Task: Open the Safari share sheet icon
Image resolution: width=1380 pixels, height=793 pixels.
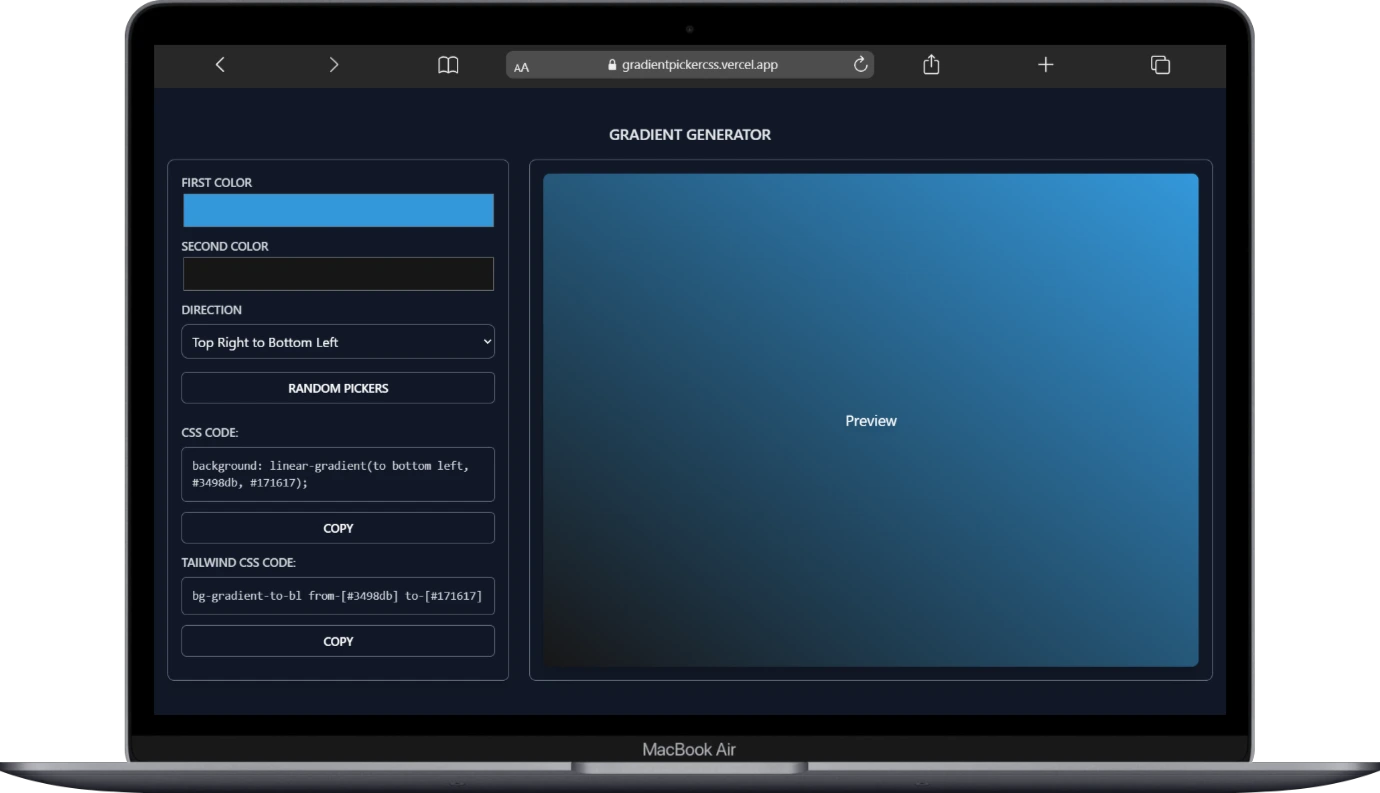Action: point(931,64)
